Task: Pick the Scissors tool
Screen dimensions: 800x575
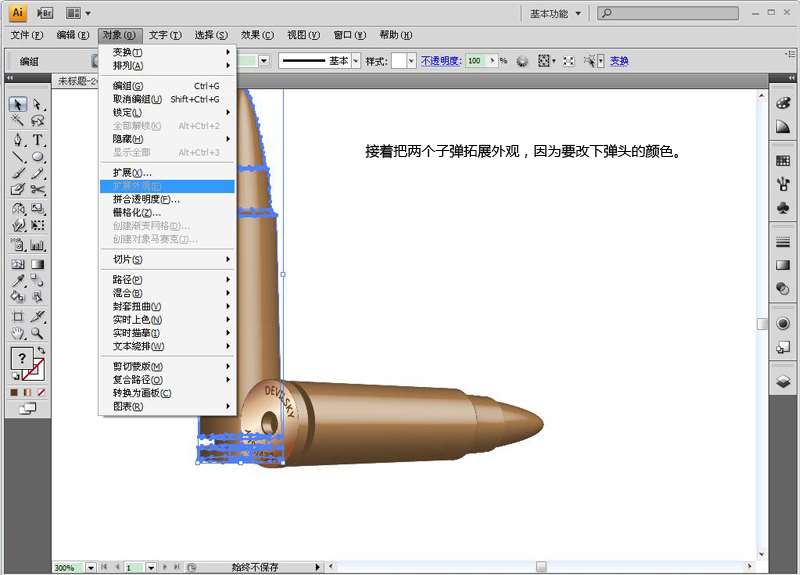Action: (38, 190)
